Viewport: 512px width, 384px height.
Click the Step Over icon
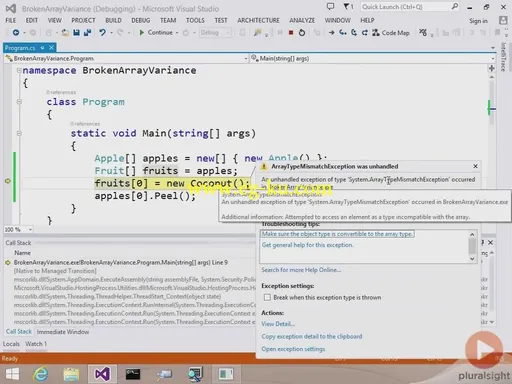[x=354, y=33]
